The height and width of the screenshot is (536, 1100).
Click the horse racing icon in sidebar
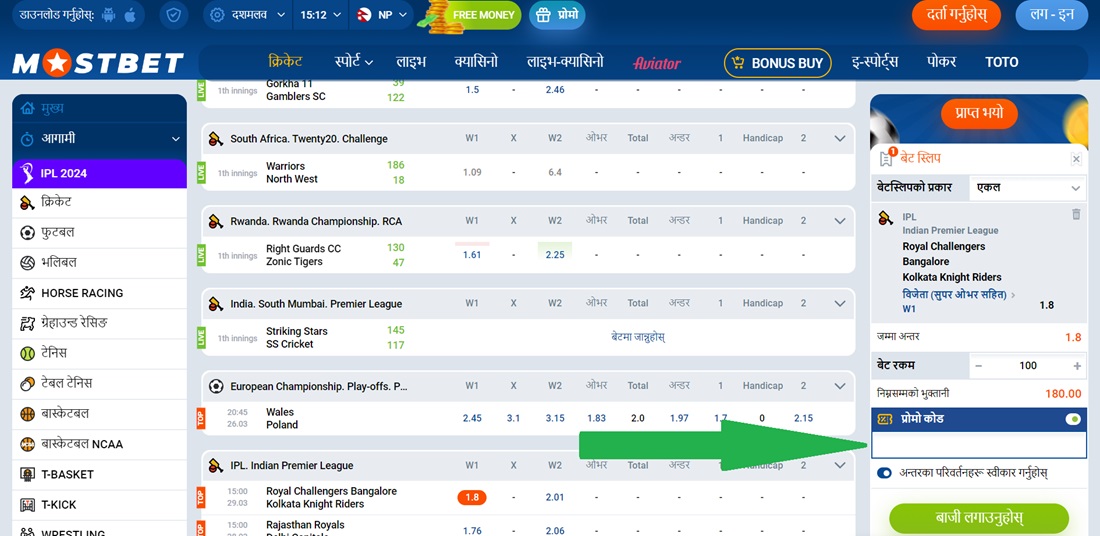27,293
